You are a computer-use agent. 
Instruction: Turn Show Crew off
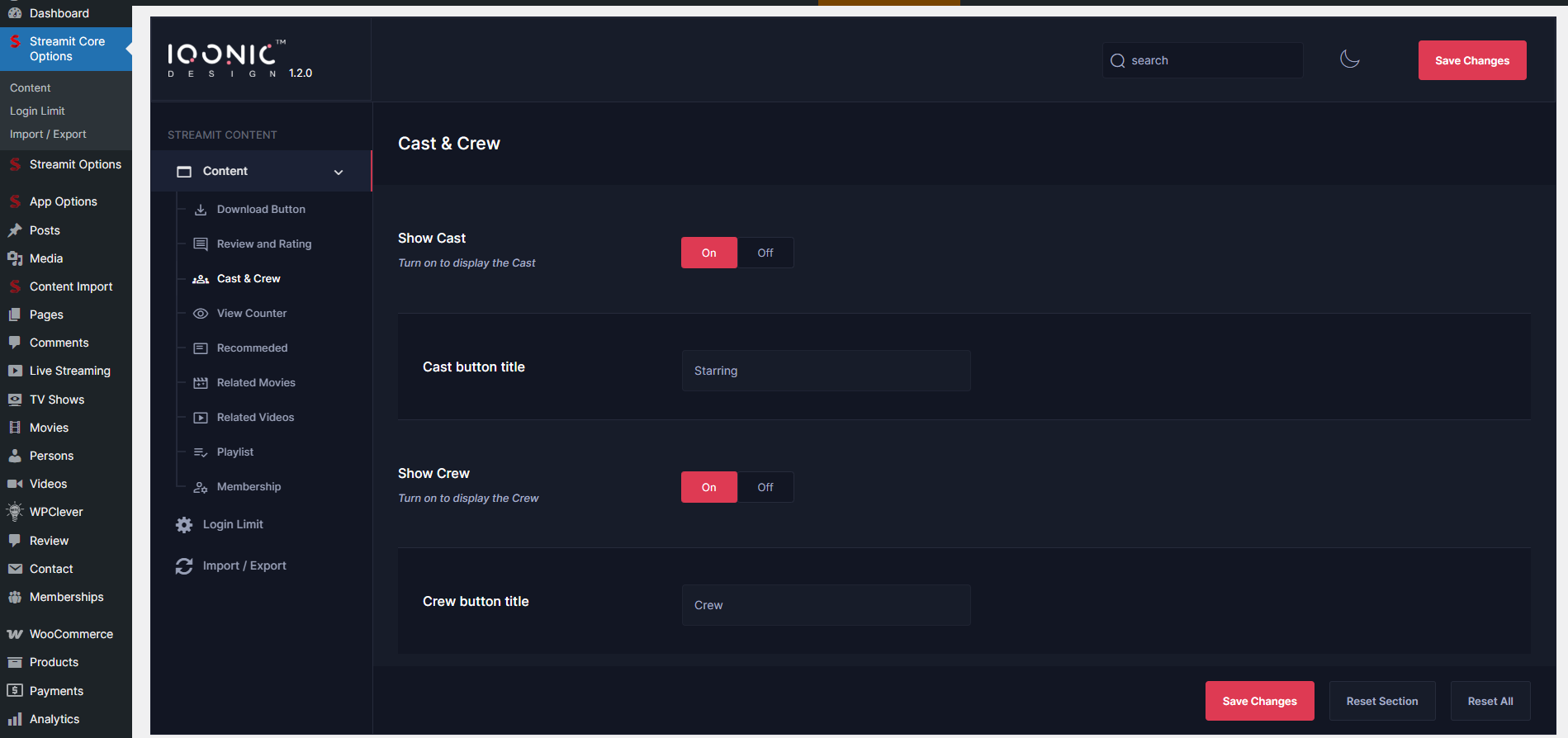point(765,487)
